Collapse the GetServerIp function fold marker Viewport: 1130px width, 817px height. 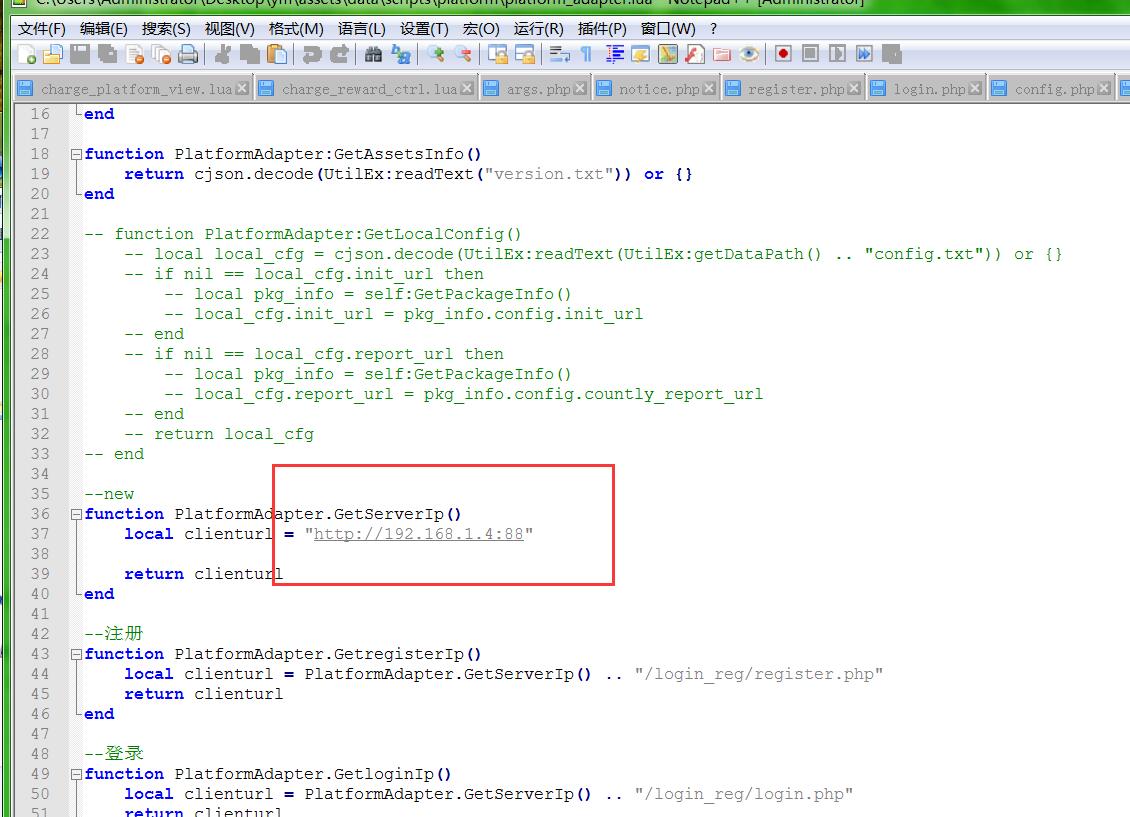76,514
